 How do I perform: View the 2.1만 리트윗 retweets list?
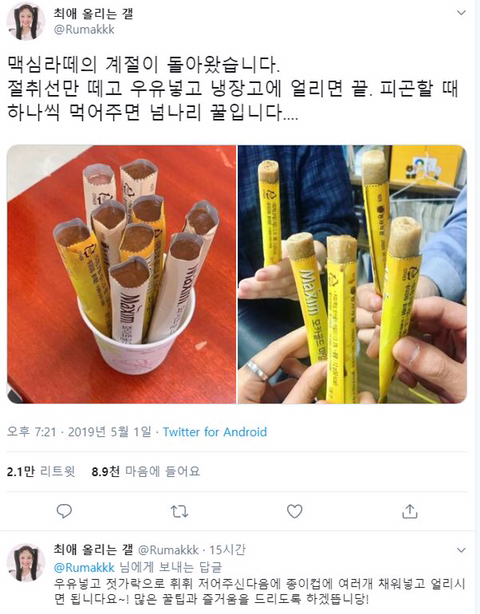click(x=41, y=471)
